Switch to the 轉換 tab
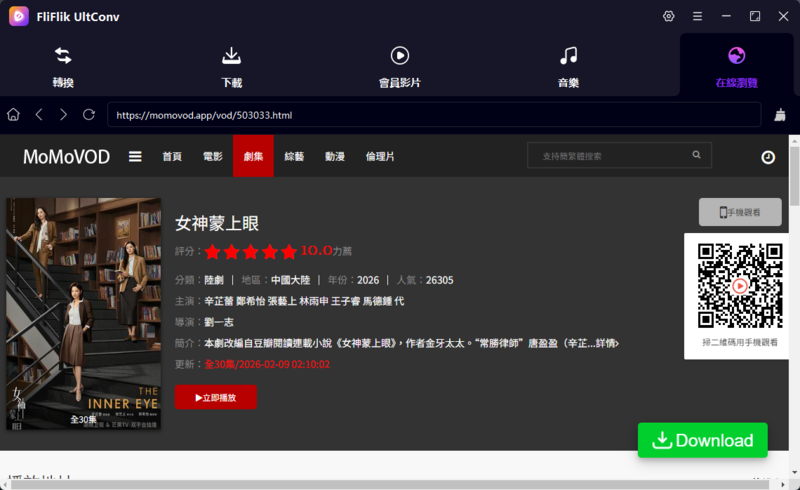This screenshot has width=800, height=490. pyautogui.click(x=63, y=66)
